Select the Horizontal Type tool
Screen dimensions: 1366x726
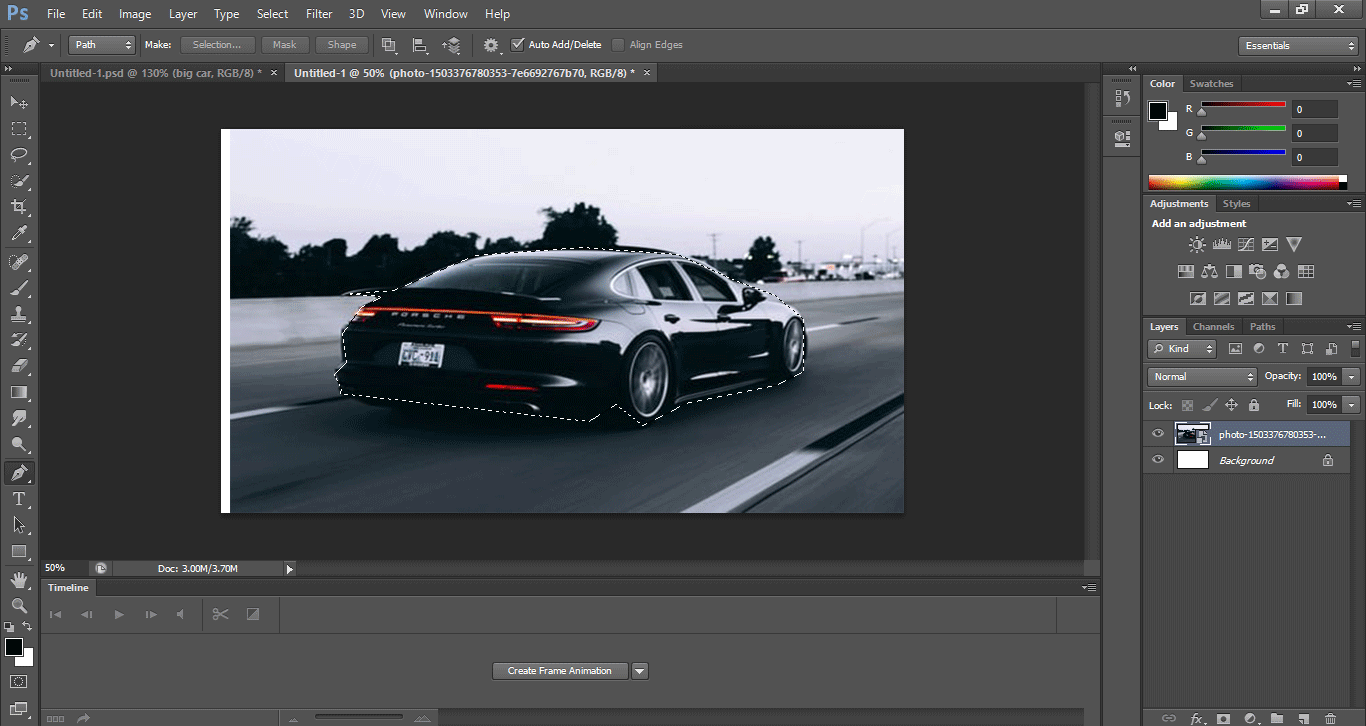click(x=18, y=499)
